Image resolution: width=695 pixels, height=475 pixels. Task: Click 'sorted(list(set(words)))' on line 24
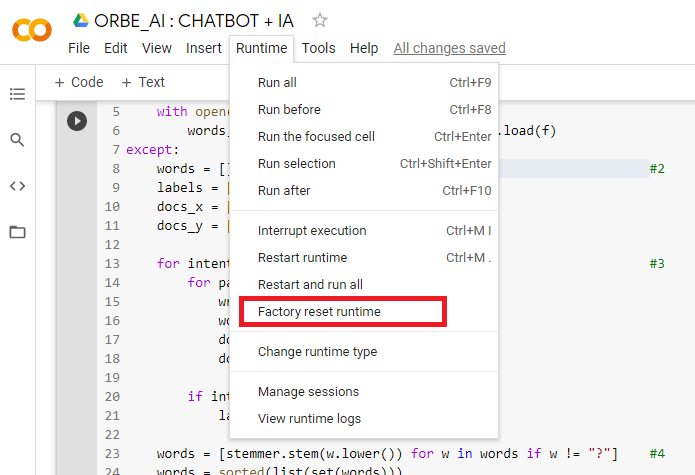(x=310, y=471)
